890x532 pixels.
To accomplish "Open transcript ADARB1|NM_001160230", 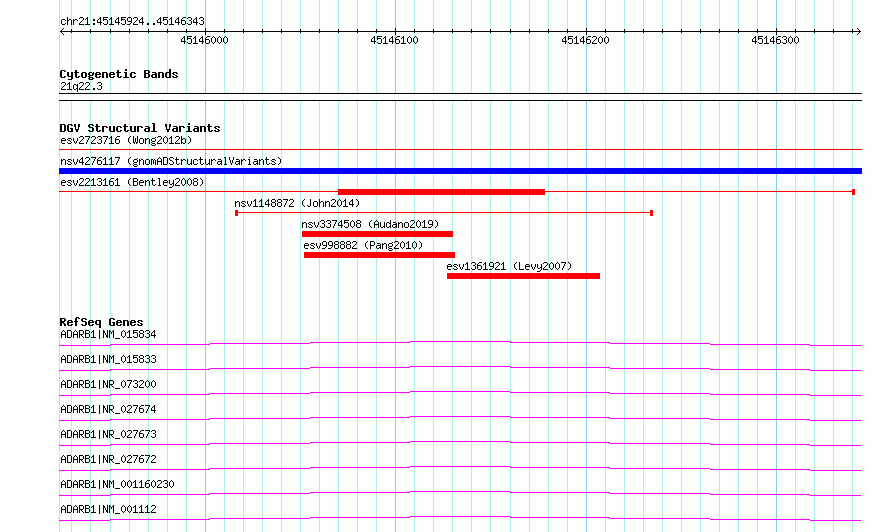I will 117,484.
